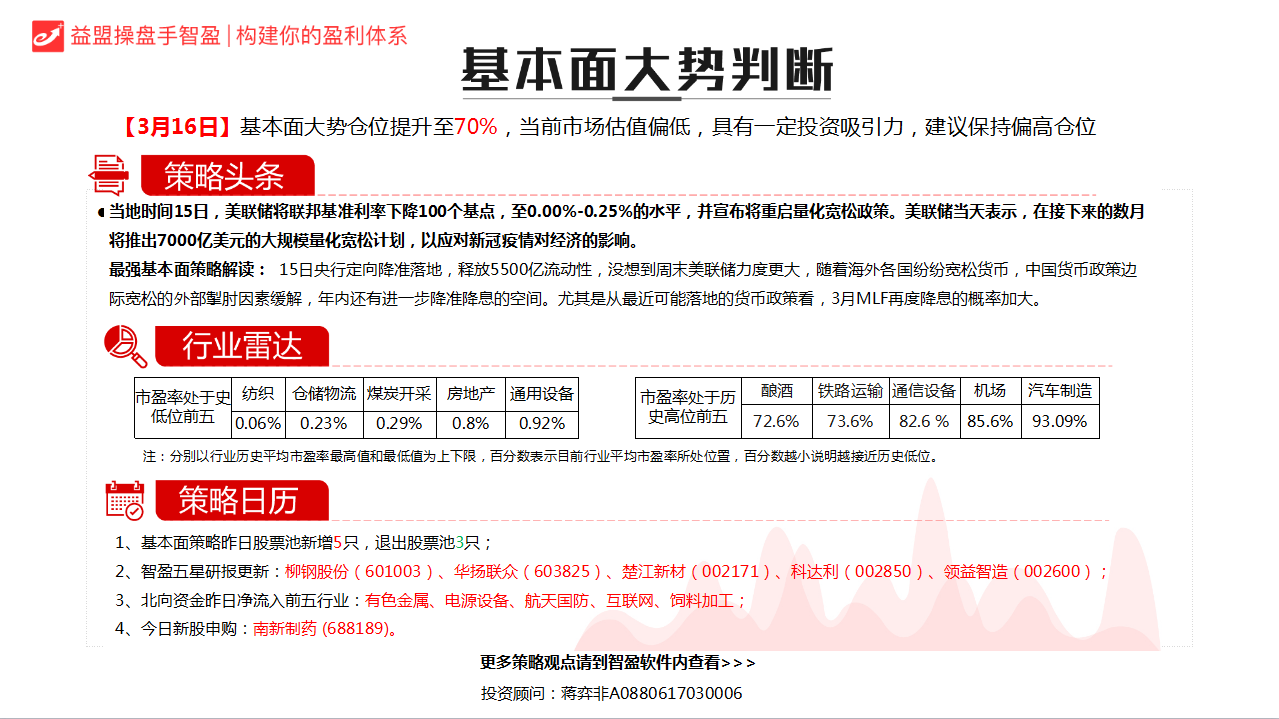
Task: Click the calendar icon beside 策略日历
Action: [125, 500]
